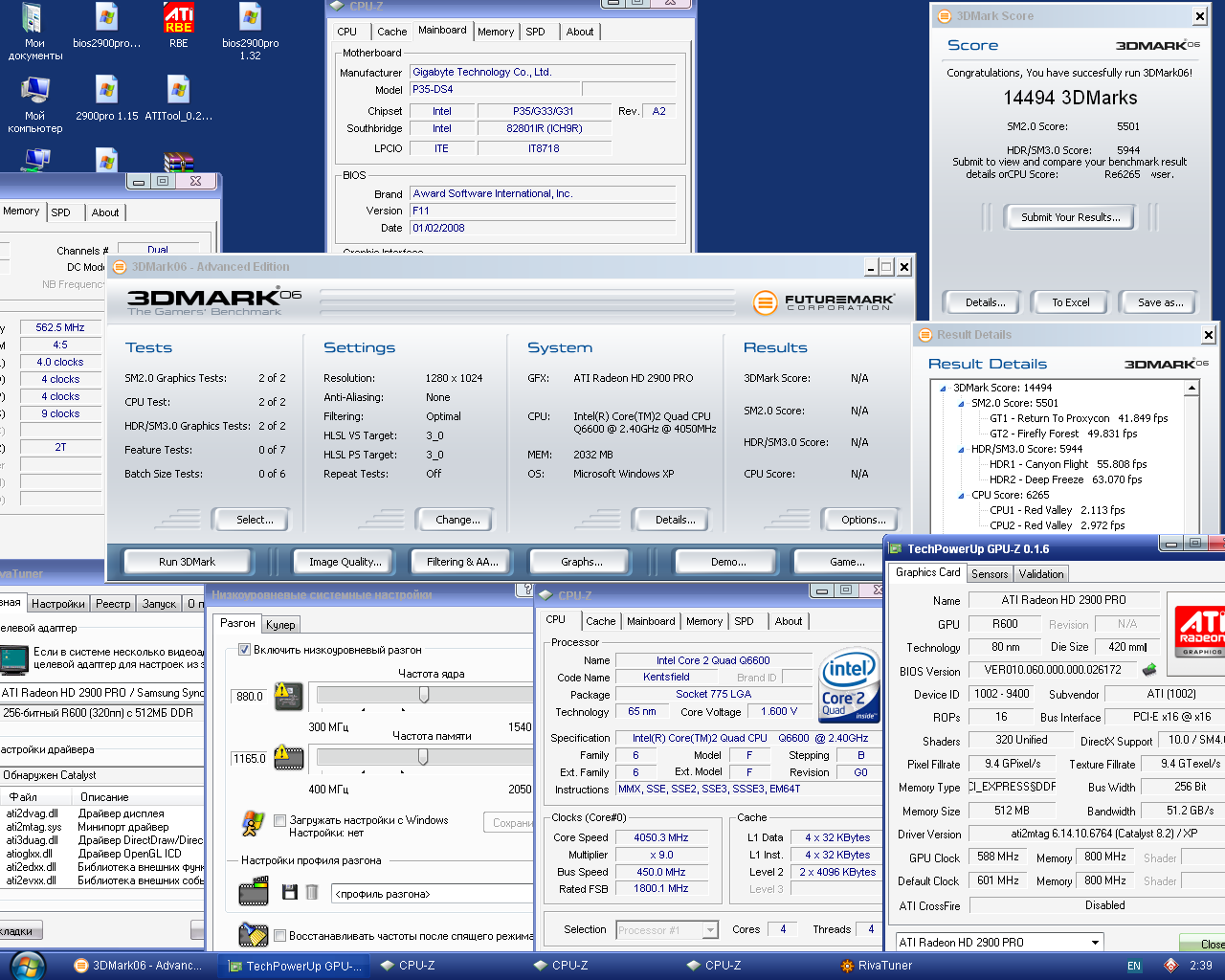Click the save overclocking profile floppy icon

[x=290, y=892]
